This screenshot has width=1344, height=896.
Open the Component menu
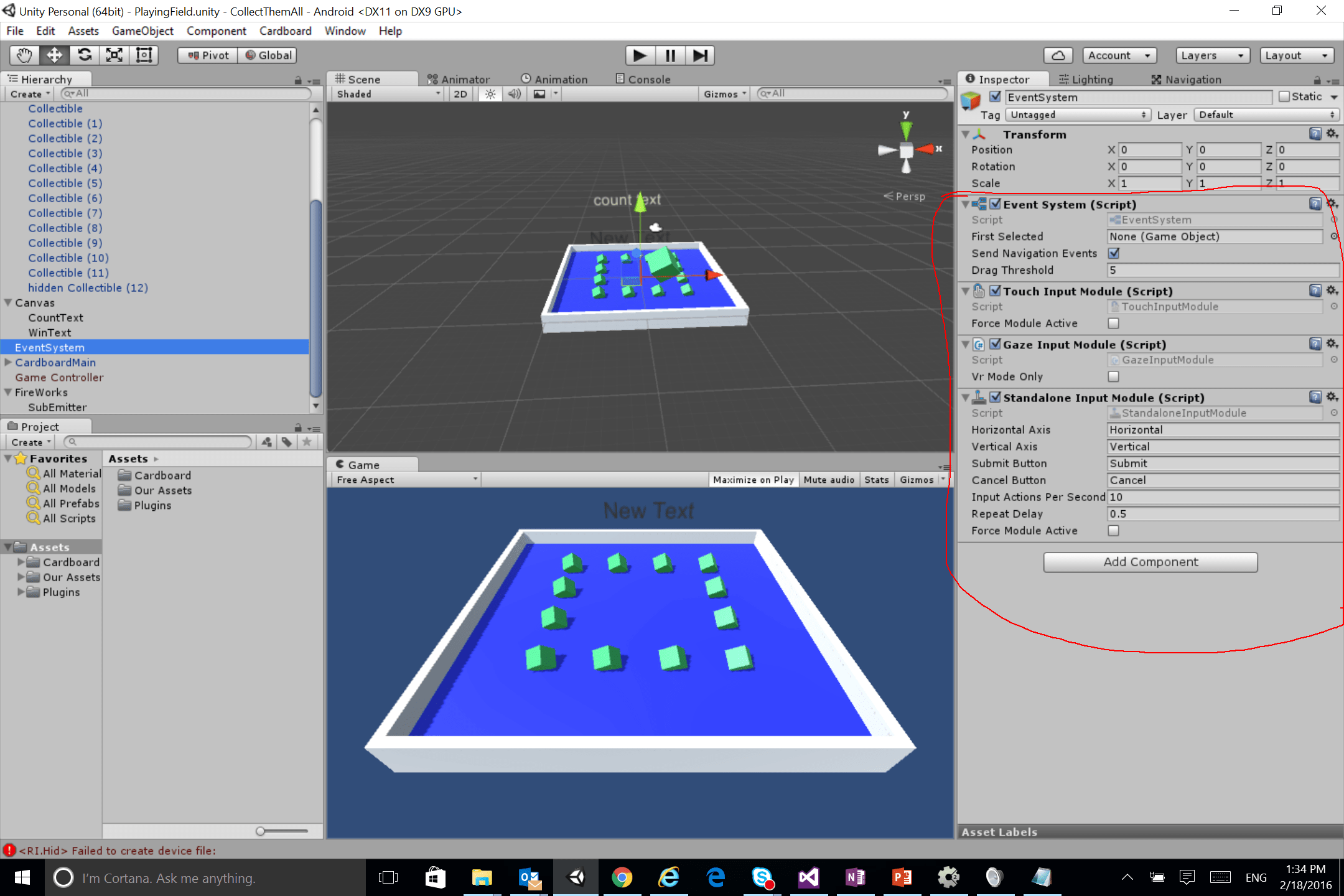(x=216, y=30)
